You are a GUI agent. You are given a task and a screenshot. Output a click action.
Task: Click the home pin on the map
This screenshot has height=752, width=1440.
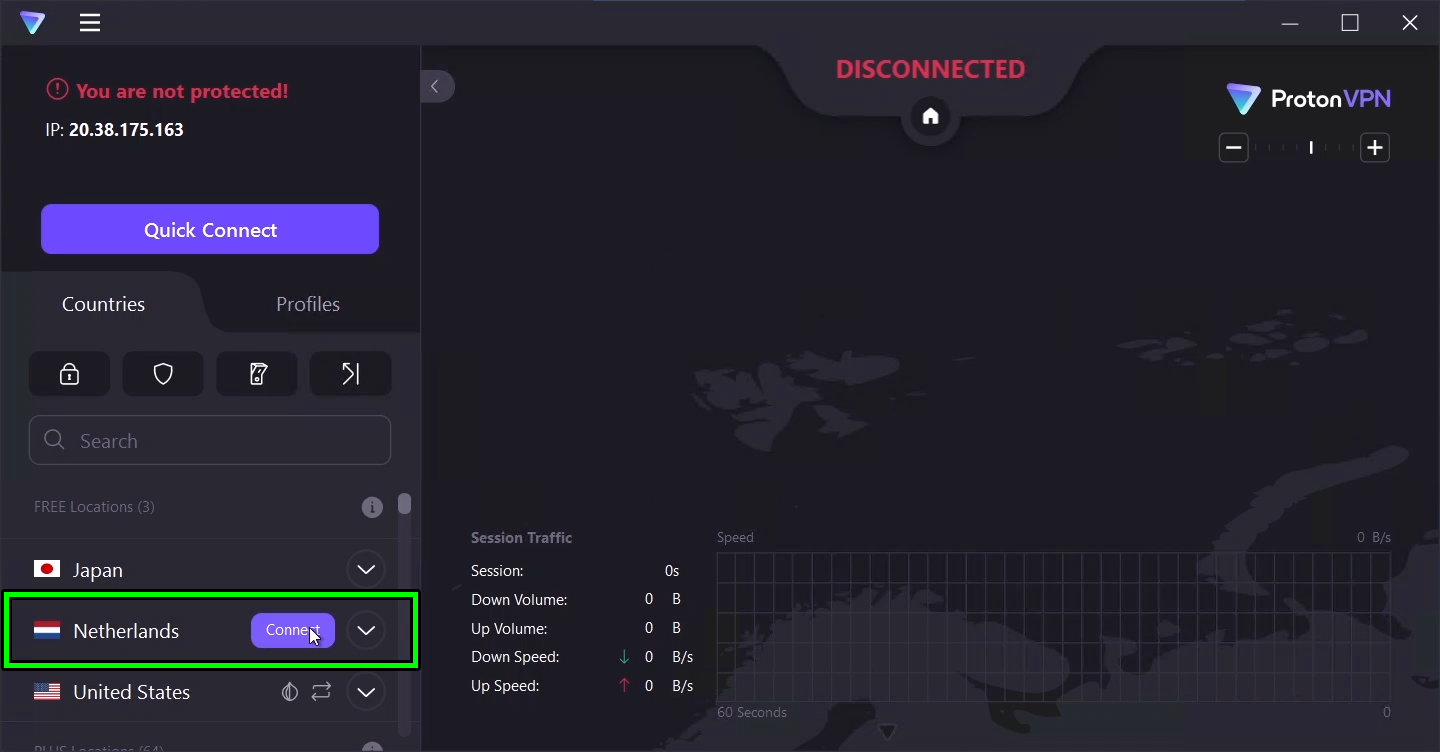point(930,118)
